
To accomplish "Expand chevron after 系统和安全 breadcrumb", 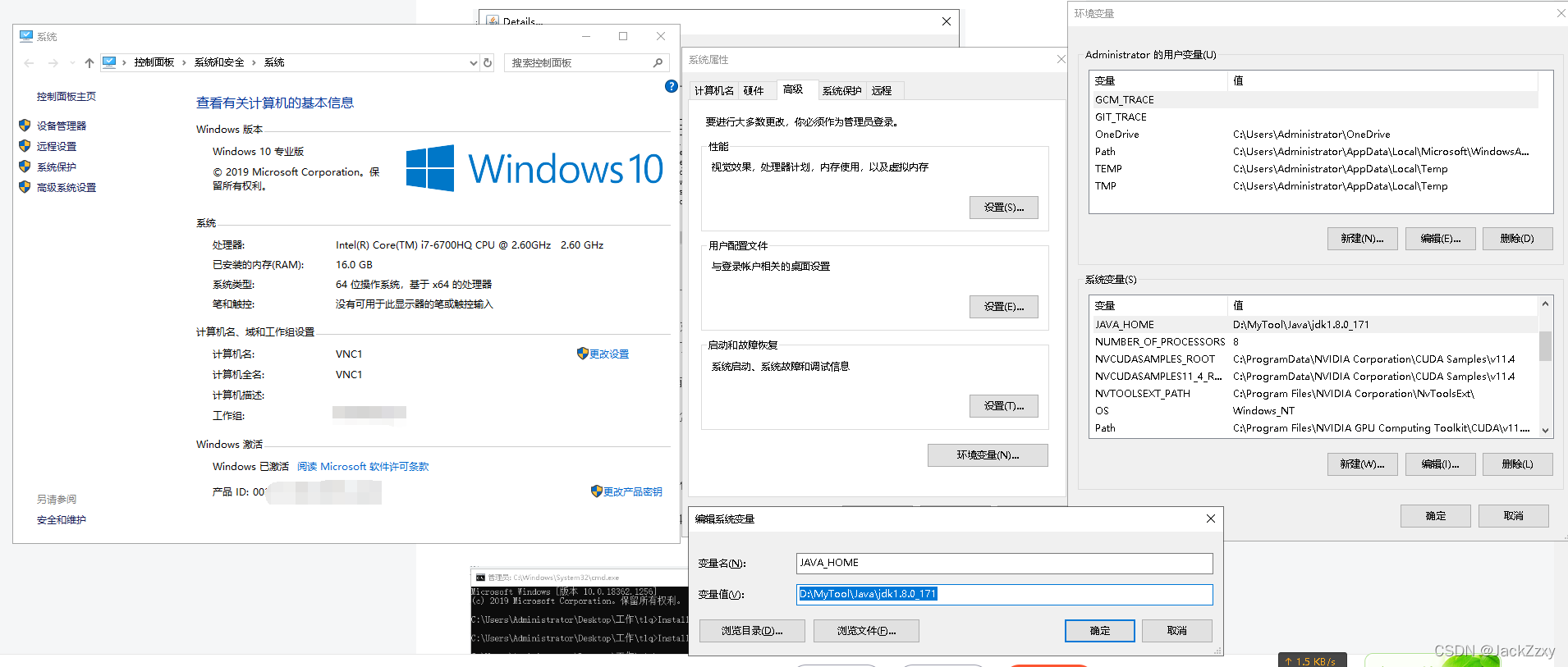I will 254,62.
